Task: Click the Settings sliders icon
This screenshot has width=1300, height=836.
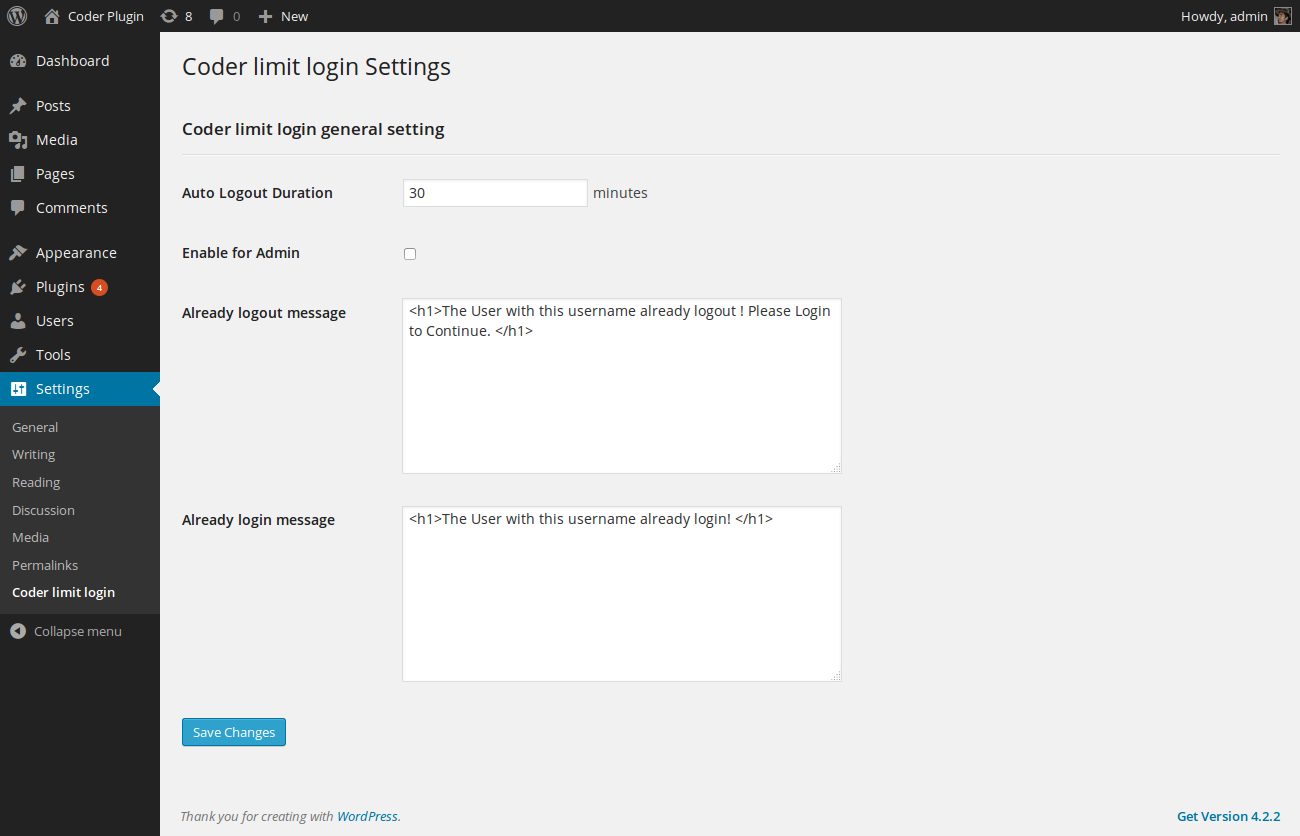Action: click(18, 389)
